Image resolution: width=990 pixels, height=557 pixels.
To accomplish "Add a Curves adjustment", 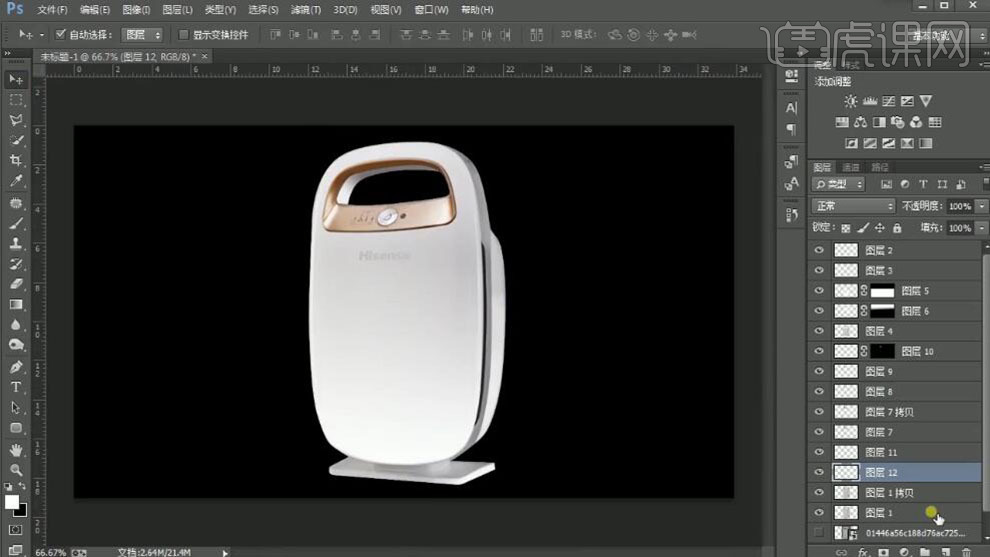I will coord(888,101).
